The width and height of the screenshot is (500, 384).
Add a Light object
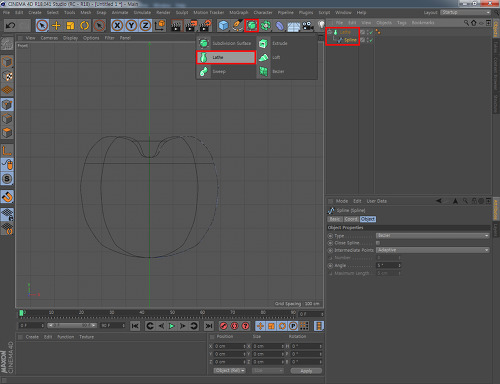[321, 25]
